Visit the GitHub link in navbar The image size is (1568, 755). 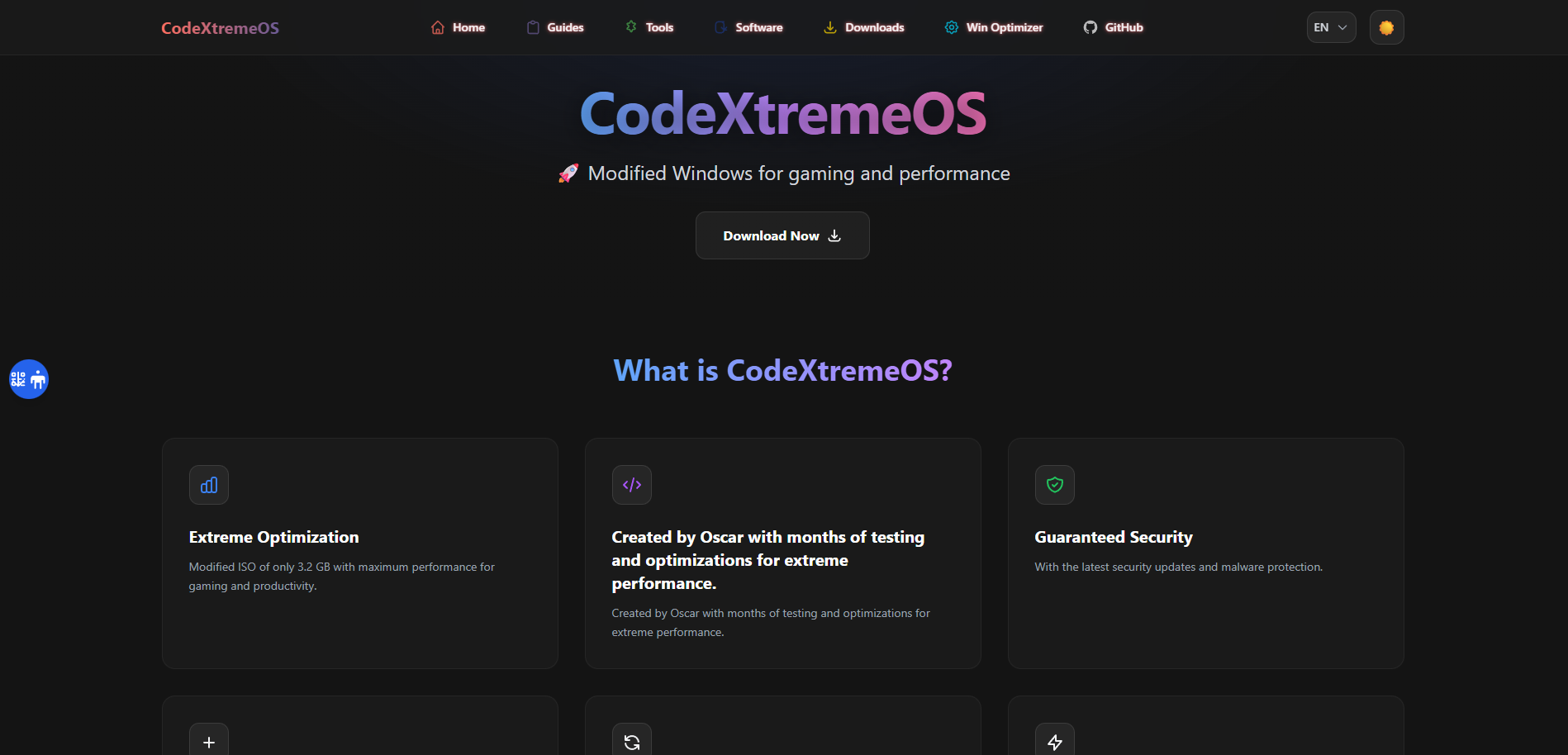[1114, 27]
